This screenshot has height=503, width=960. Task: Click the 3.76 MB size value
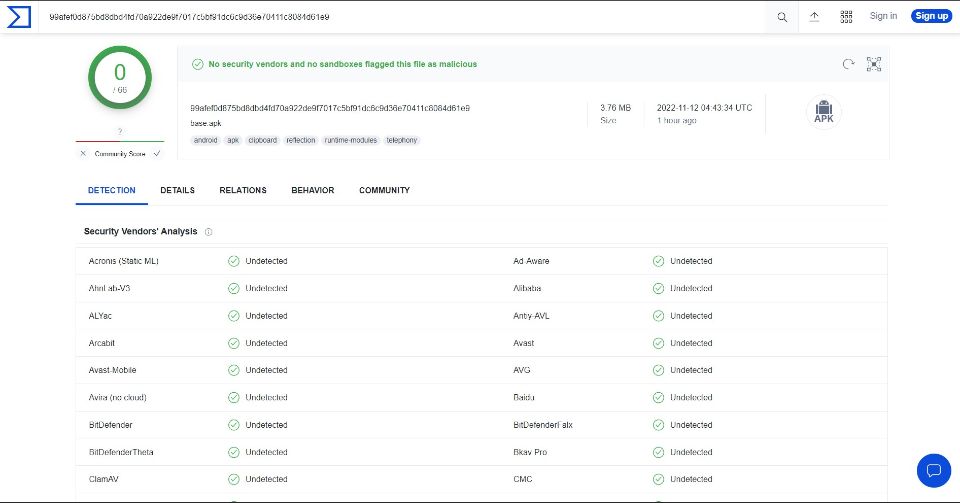[x=615, y=108]
